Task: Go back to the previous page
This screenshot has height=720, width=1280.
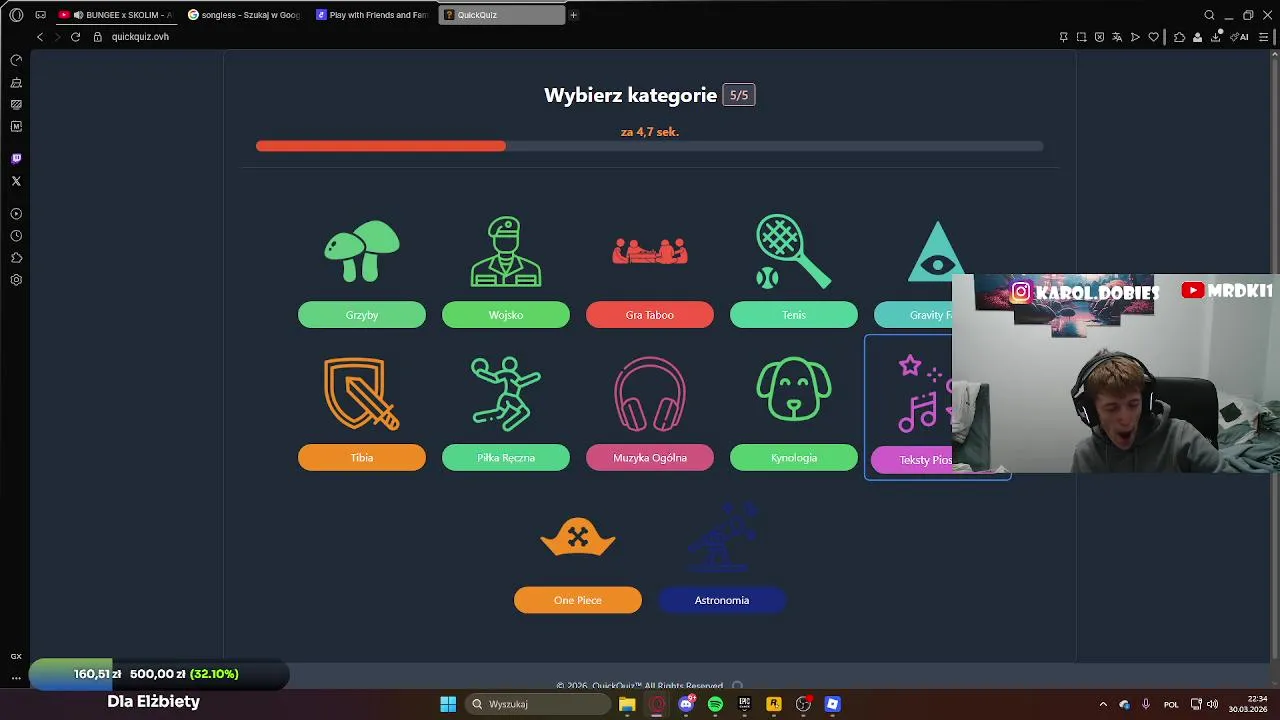Action: tap(40, 37)
